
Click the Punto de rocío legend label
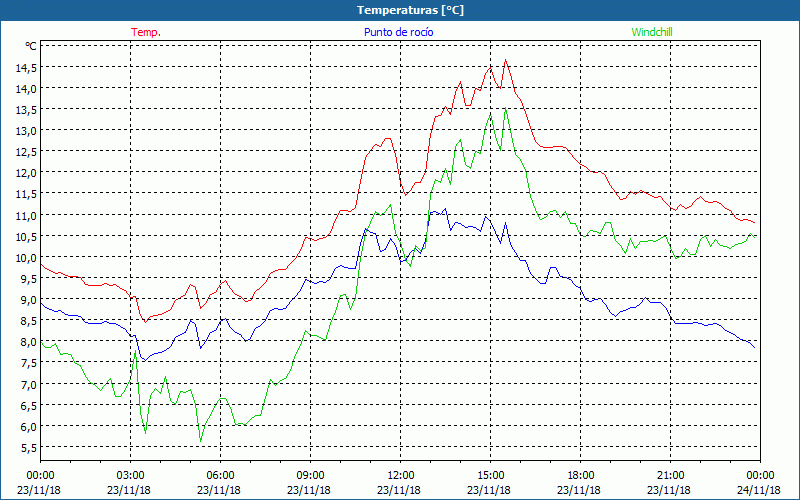tap(398, 32)
